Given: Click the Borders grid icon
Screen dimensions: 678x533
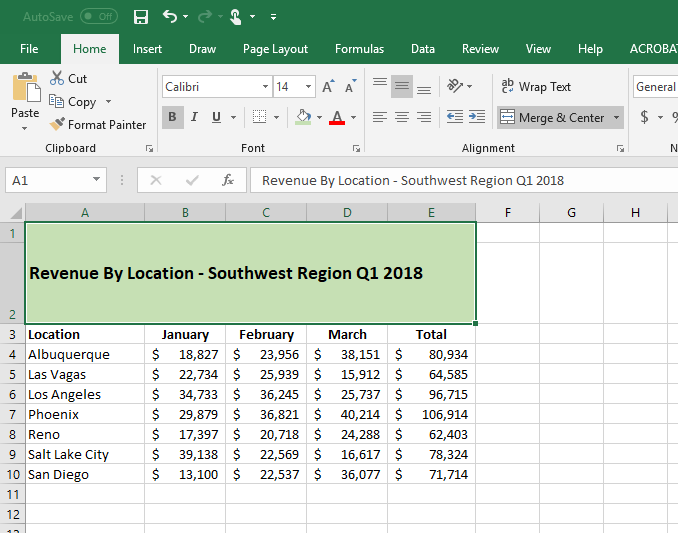Looking at the screenshot, I should point(259,117).
